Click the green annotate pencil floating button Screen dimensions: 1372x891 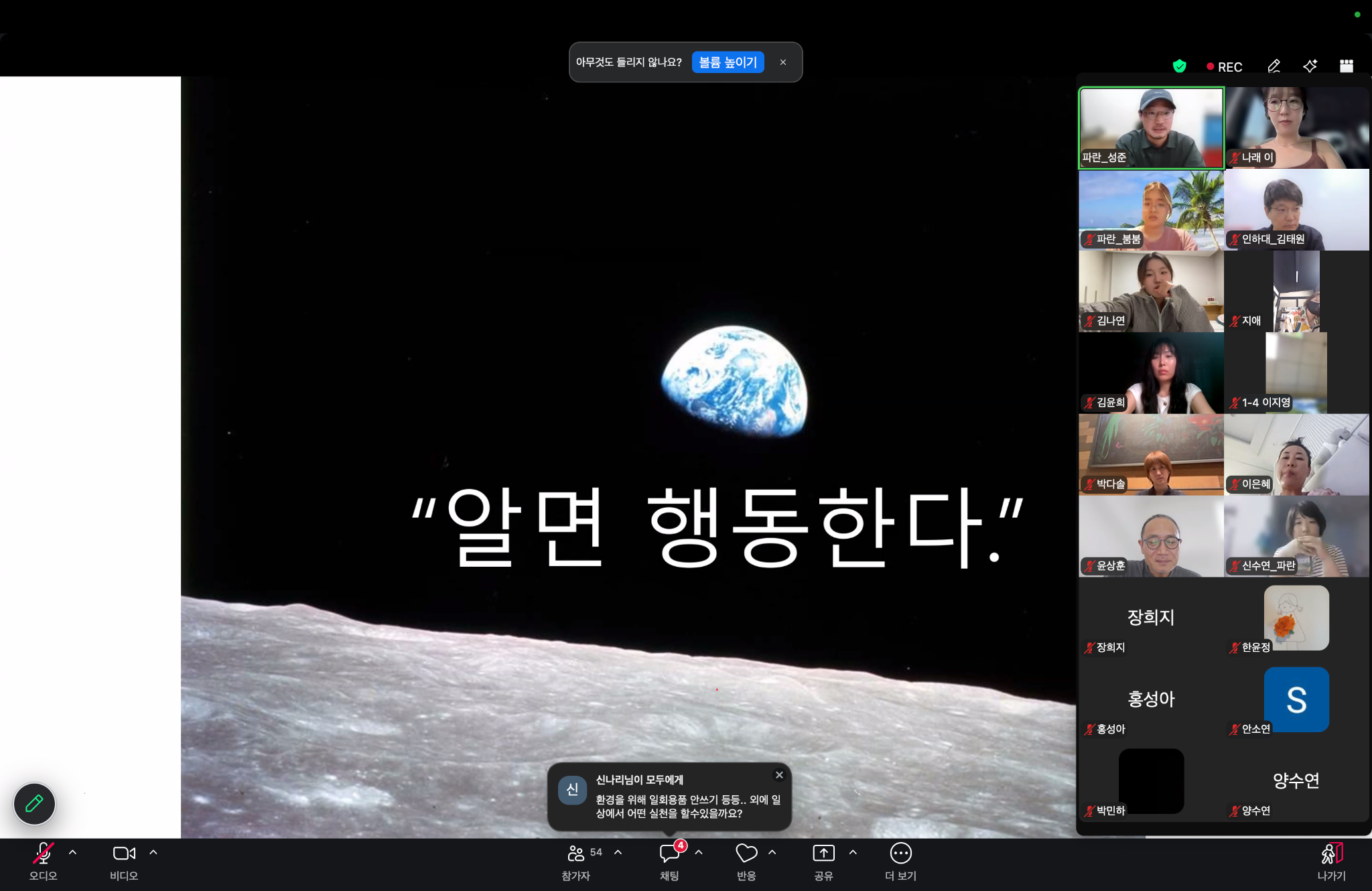tap(34, 803)
